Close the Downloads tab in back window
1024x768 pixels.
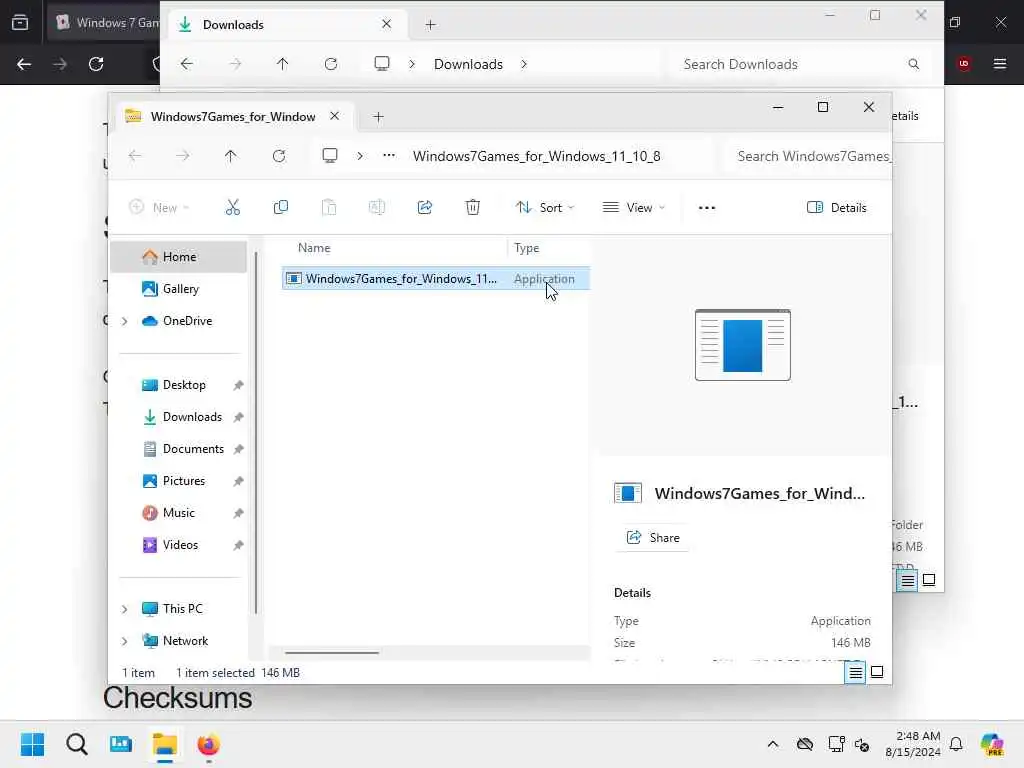pyautogui.click(x=387, y=24)
